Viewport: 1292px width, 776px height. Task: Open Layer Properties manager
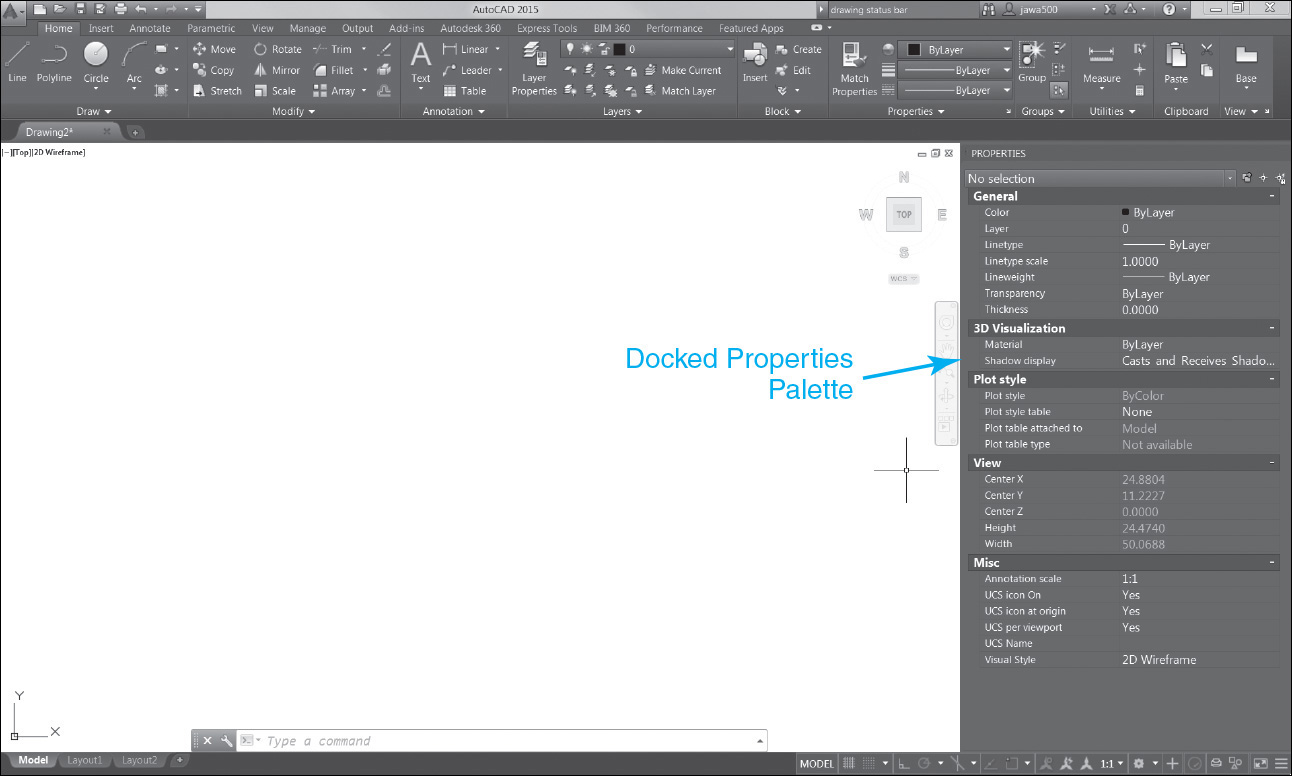coord(534,69)
